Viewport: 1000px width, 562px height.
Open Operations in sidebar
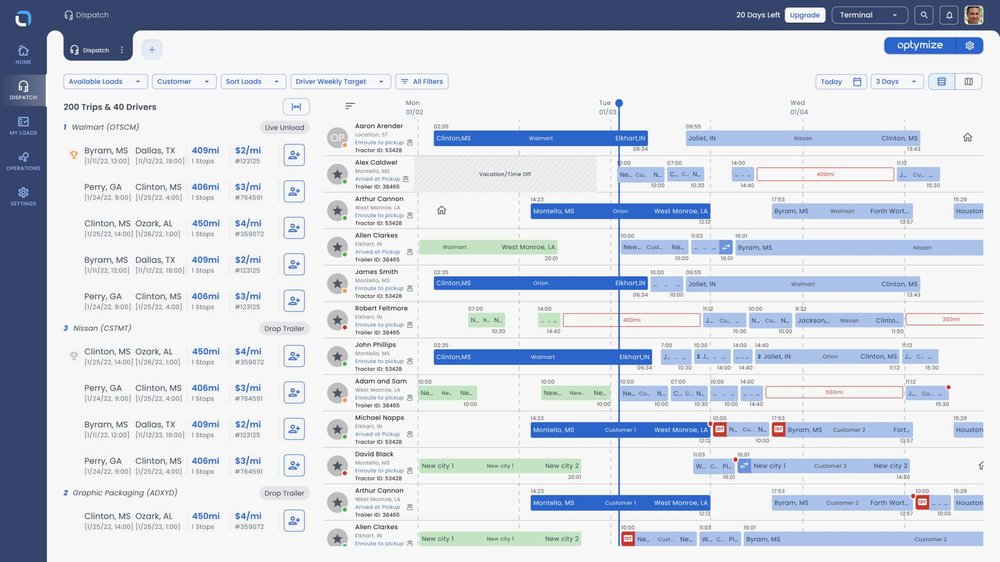click(x=23, y=161)
